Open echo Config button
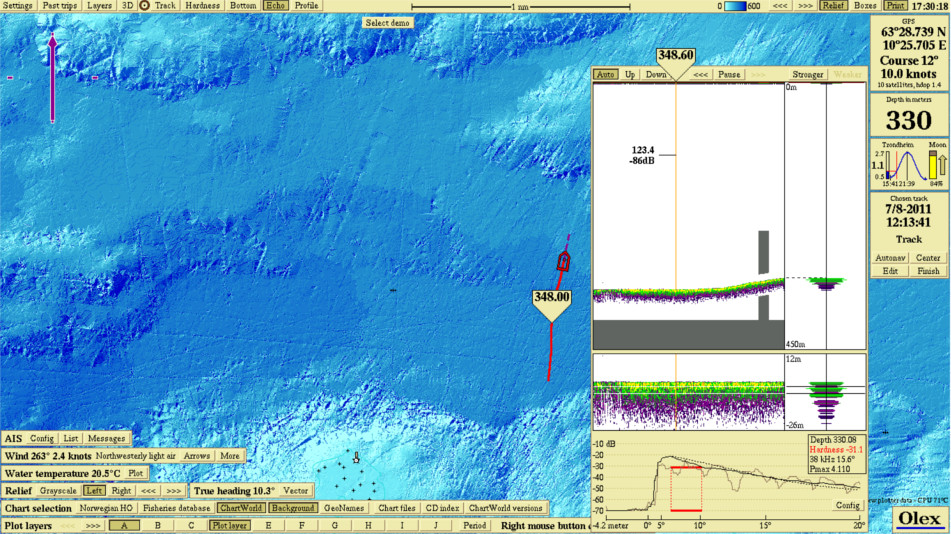Viewport: 951px width, 534px height. (847, 505)
